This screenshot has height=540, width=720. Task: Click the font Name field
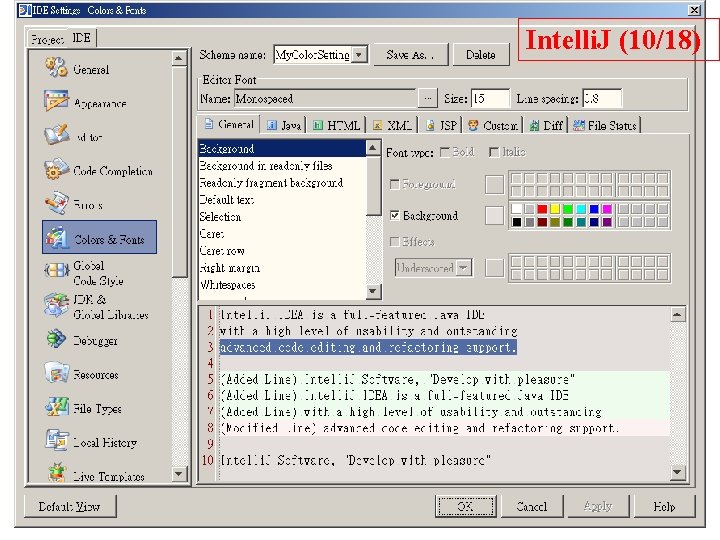click(325, 98)
